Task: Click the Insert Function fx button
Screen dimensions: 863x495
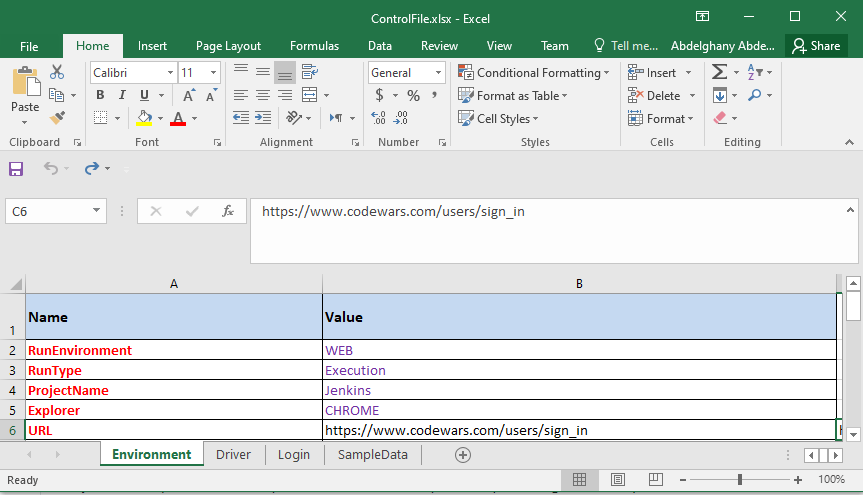Action: pos(227,211)
